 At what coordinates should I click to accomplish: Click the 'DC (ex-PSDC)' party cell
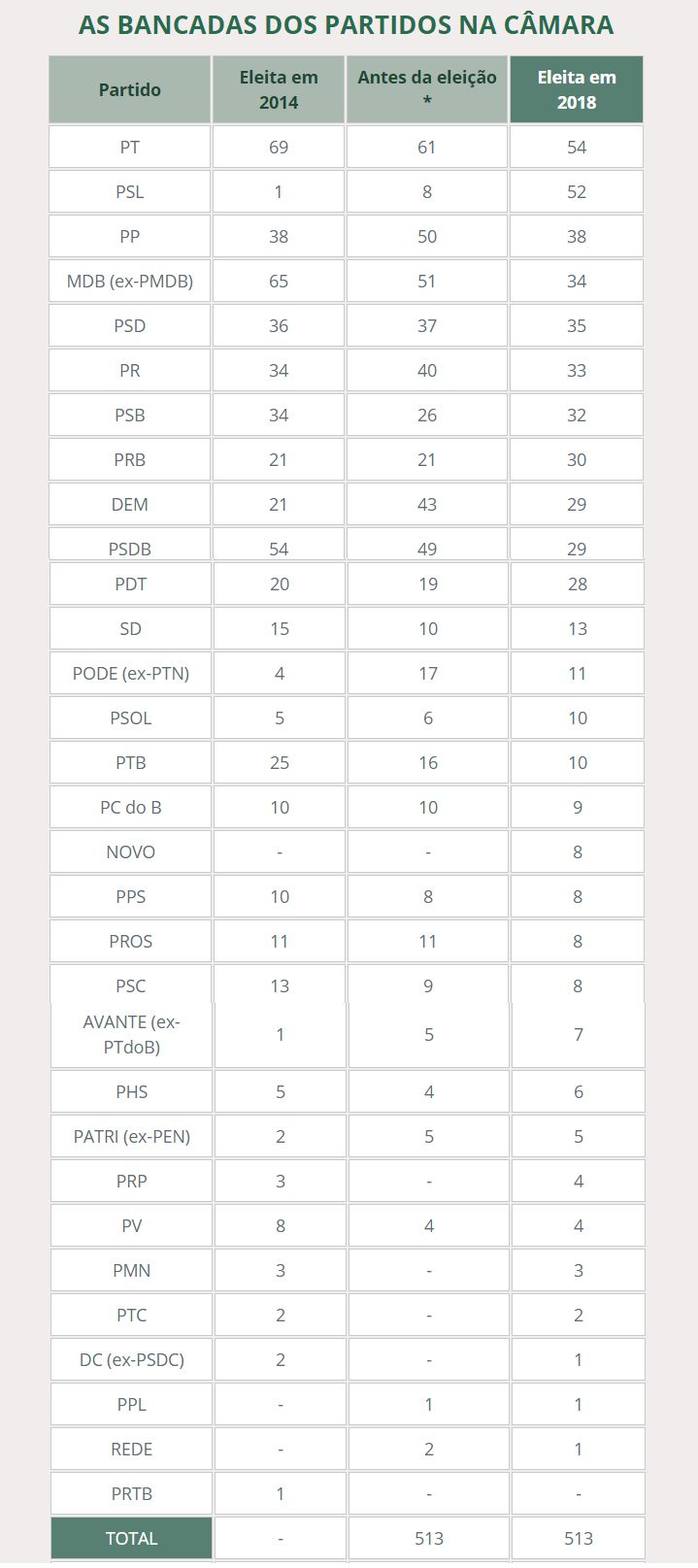132,1360
